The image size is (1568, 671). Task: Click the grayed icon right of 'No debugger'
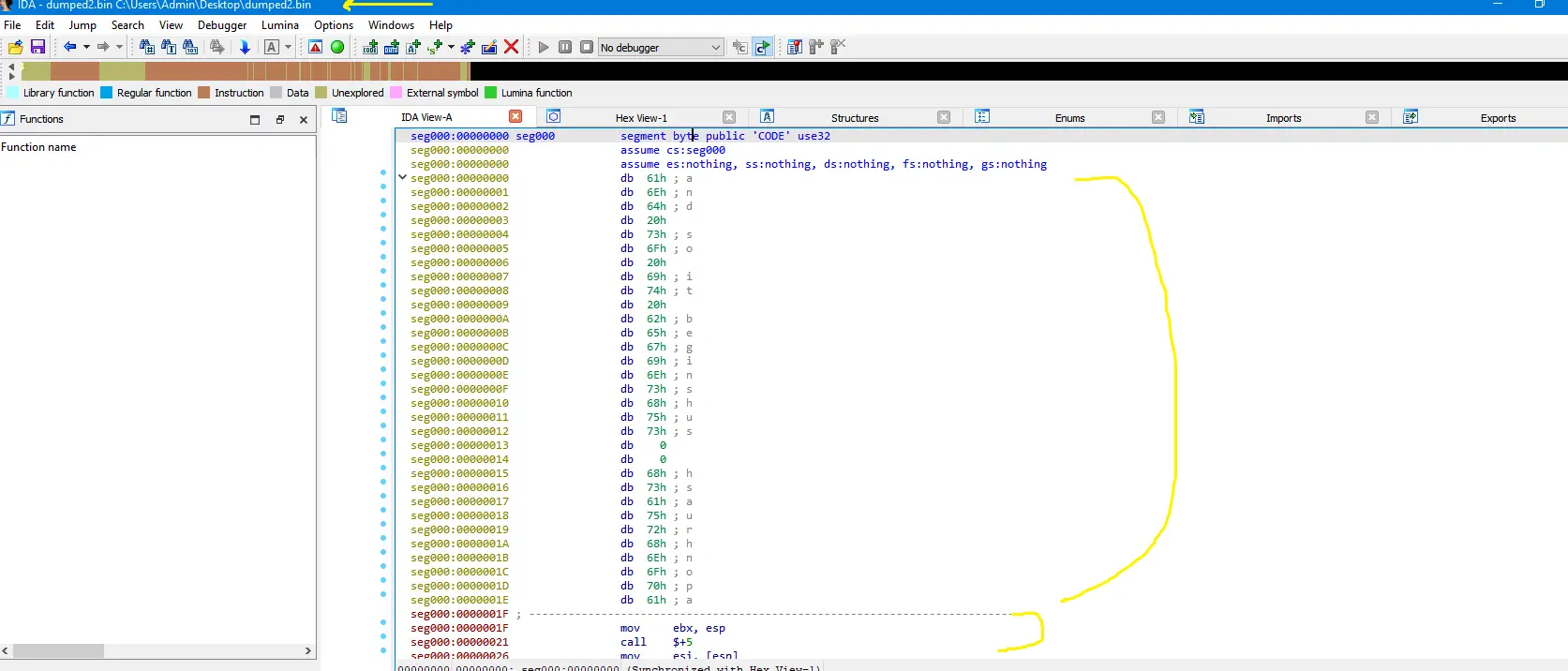739,47
